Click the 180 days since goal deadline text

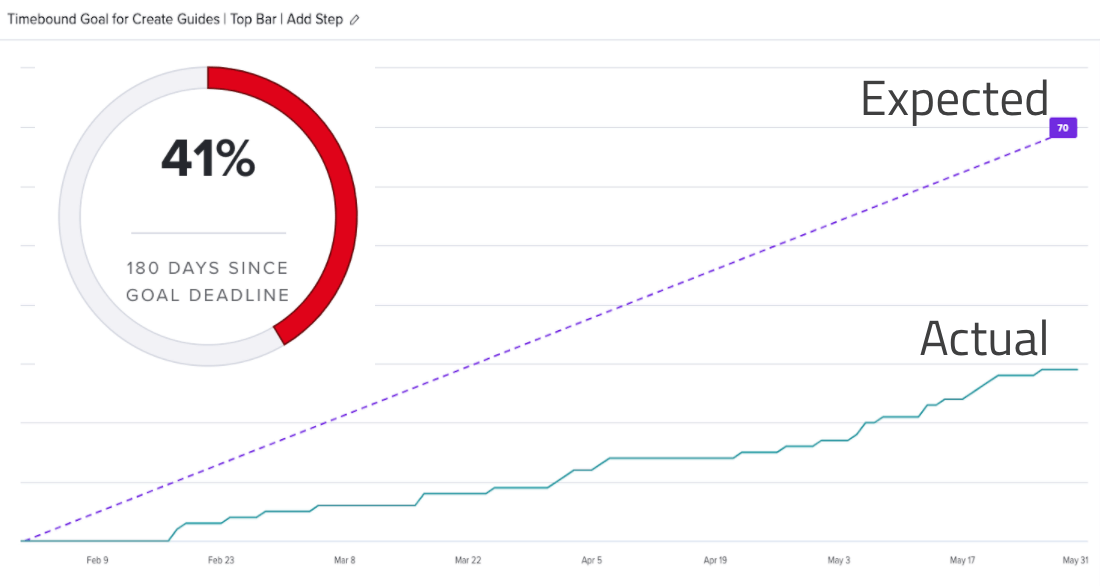208,281
